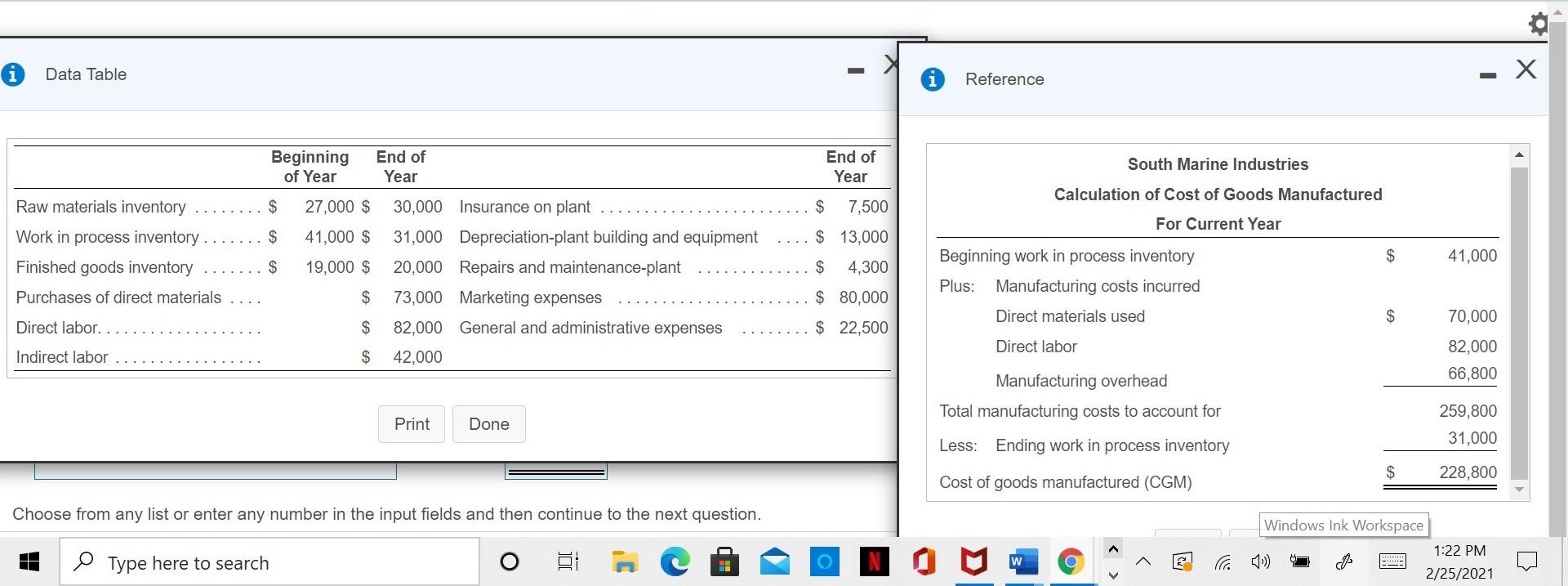Open the Wi-Fi network tray icon
This screenshot has width=1568, height=586.
pyautogui.click(x=1223, y=561)
